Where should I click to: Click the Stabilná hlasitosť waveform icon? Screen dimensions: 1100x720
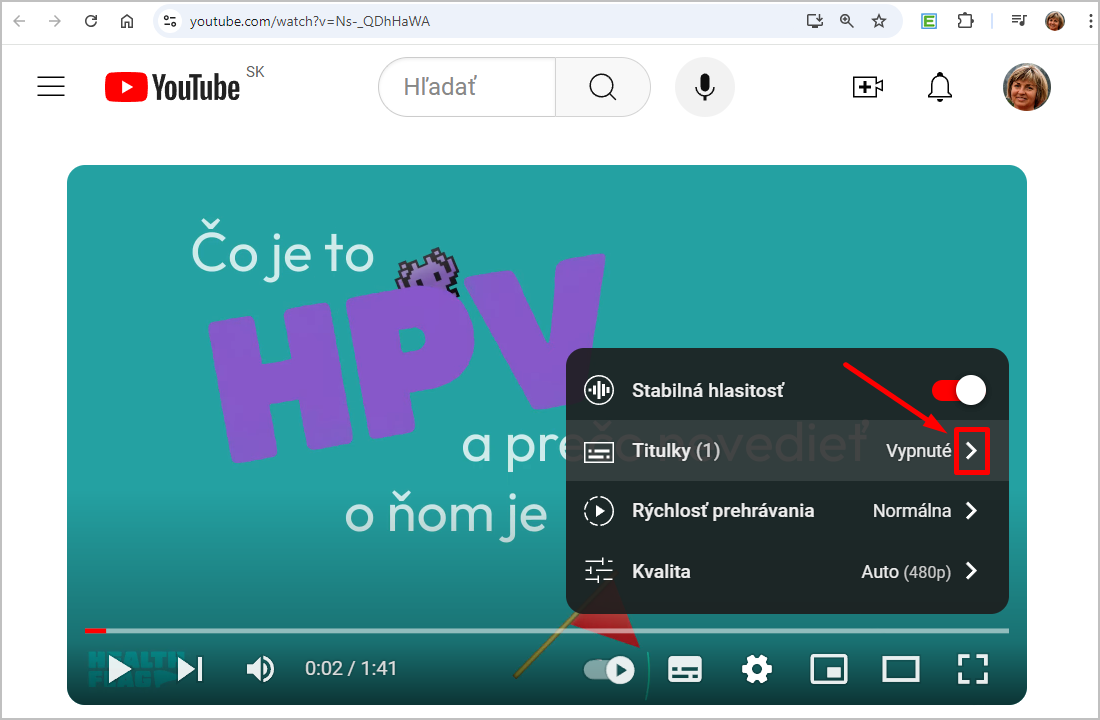598,390
